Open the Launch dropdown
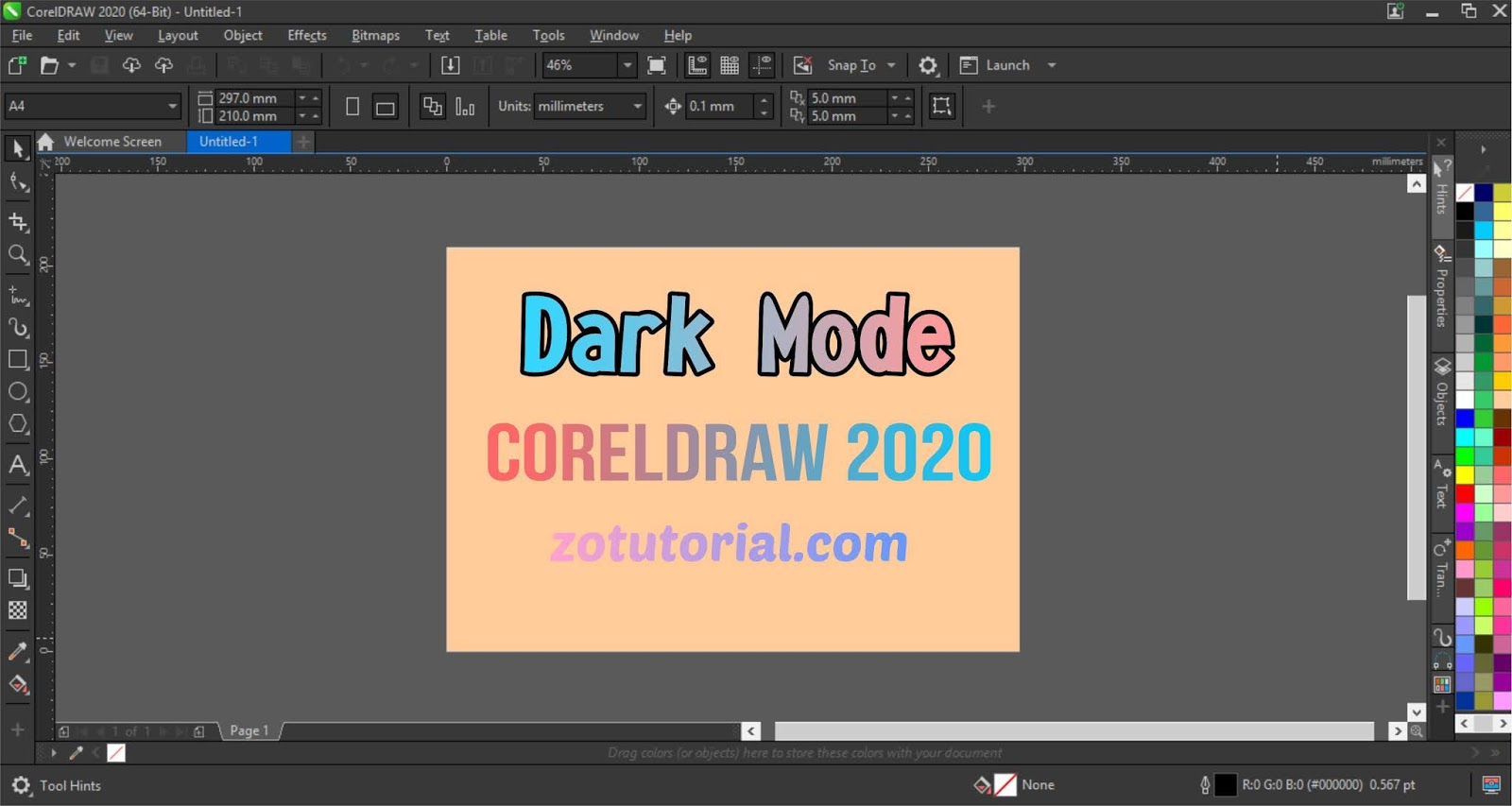This screenshot has width=1512, height=806. point(1052,65)
